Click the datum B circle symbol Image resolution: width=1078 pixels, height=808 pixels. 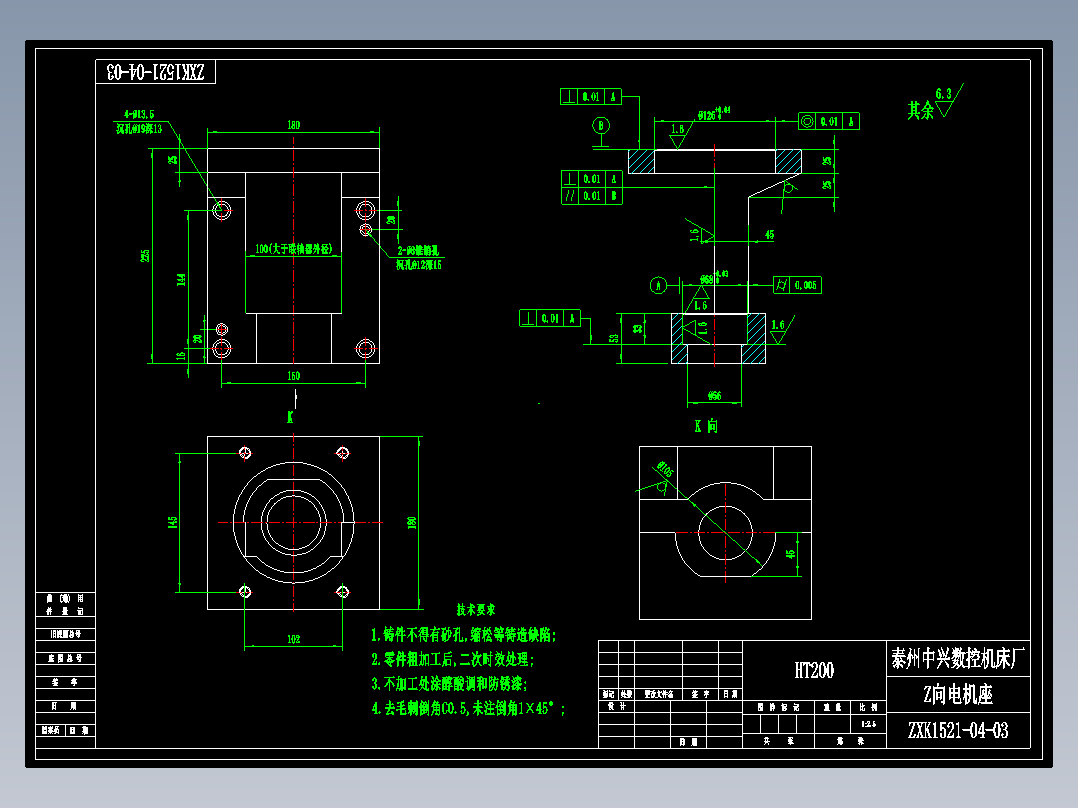click(x=602, y=126)
